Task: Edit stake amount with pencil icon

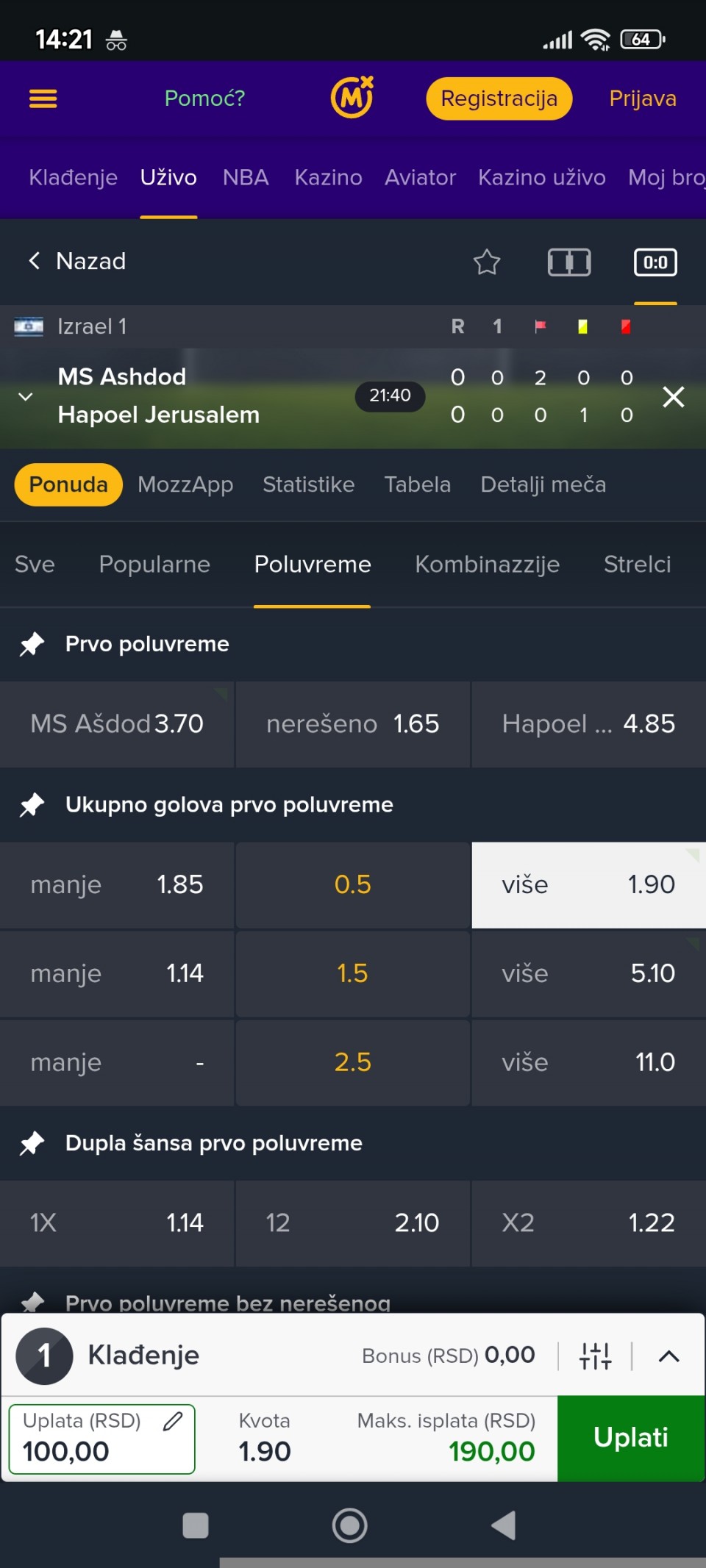Action: 173,1421
